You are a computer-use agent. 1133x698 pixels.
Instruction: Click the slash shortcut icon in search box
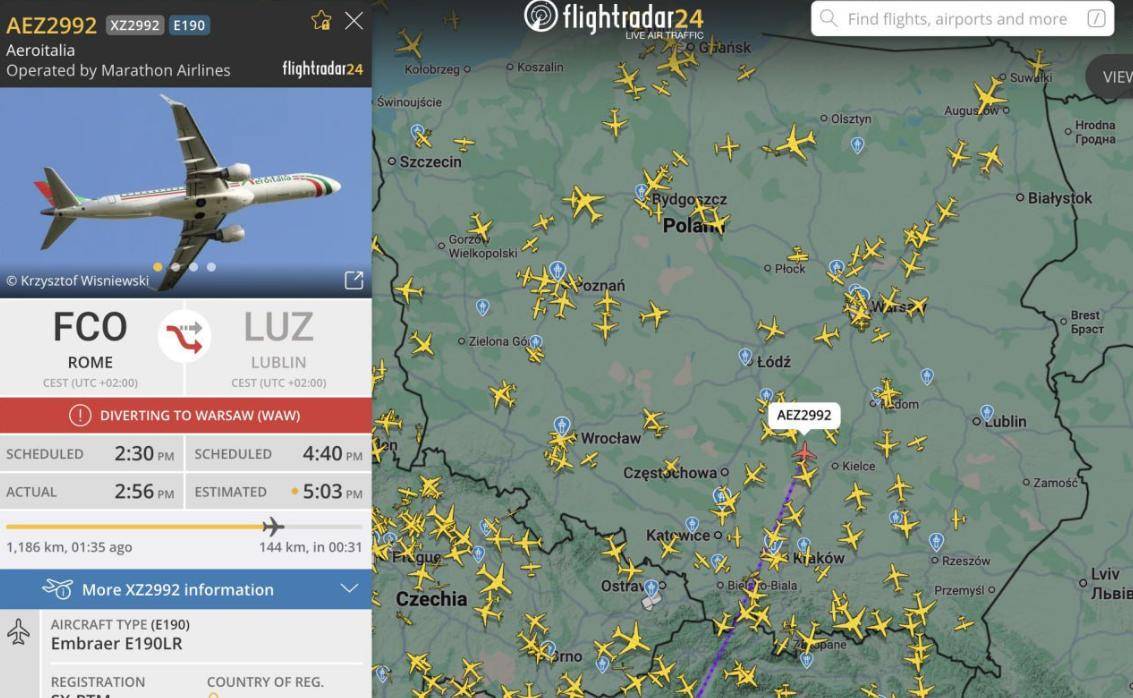tap(1096, 19)
